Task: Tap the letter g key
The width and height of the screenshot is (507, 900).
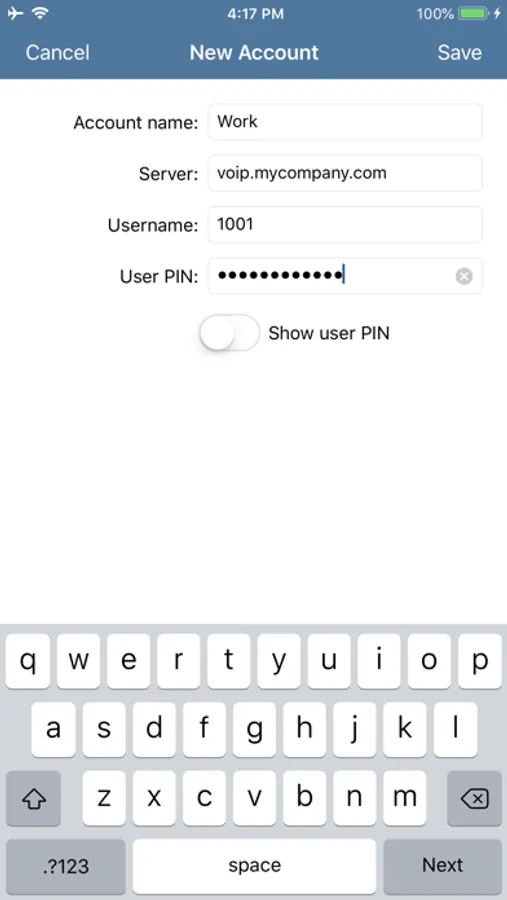Action: click(254, 730)
